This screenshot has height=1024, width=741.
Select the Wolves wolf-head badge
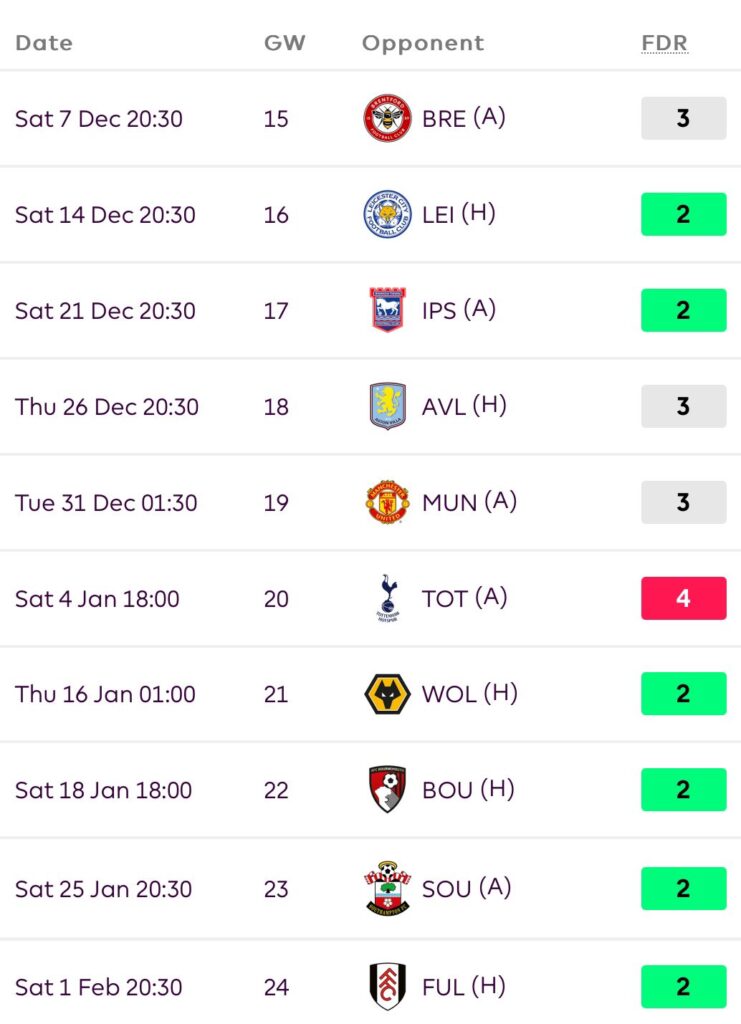pyautogui.click(x=387, y=694)
